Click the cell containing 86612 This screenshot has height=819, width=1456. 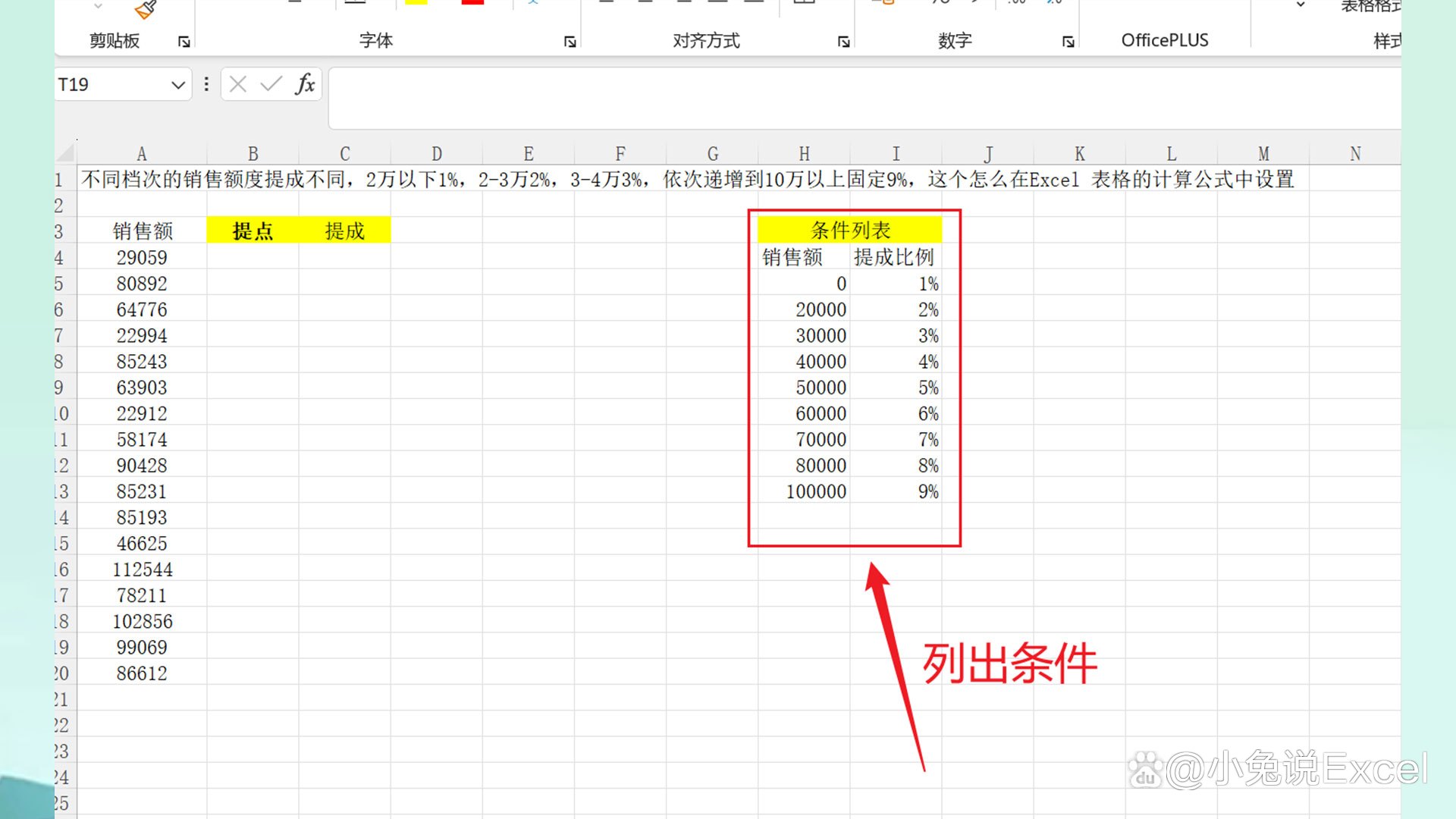click(142, 673)
